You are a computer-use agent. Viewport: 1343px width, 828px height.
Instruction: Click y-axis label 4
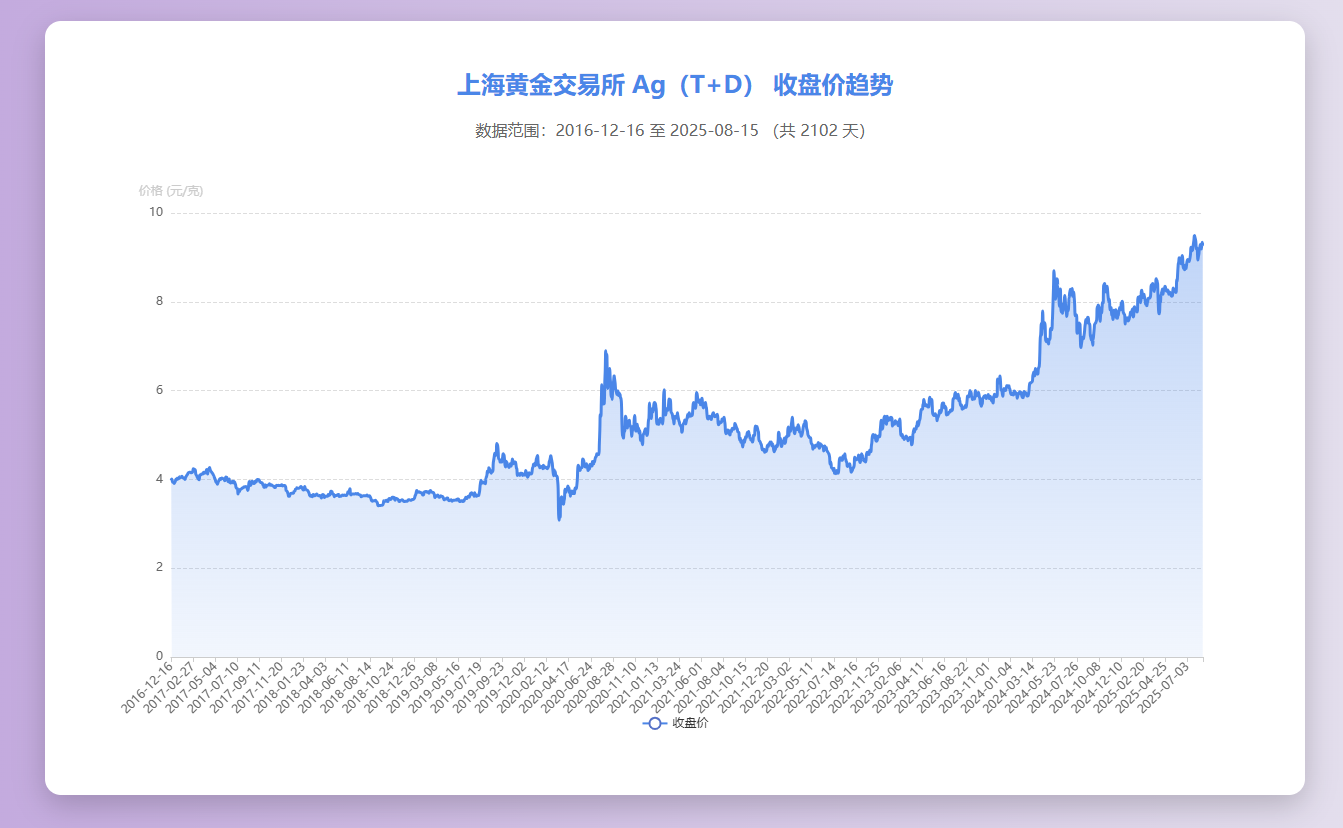[x=159, y=479]
